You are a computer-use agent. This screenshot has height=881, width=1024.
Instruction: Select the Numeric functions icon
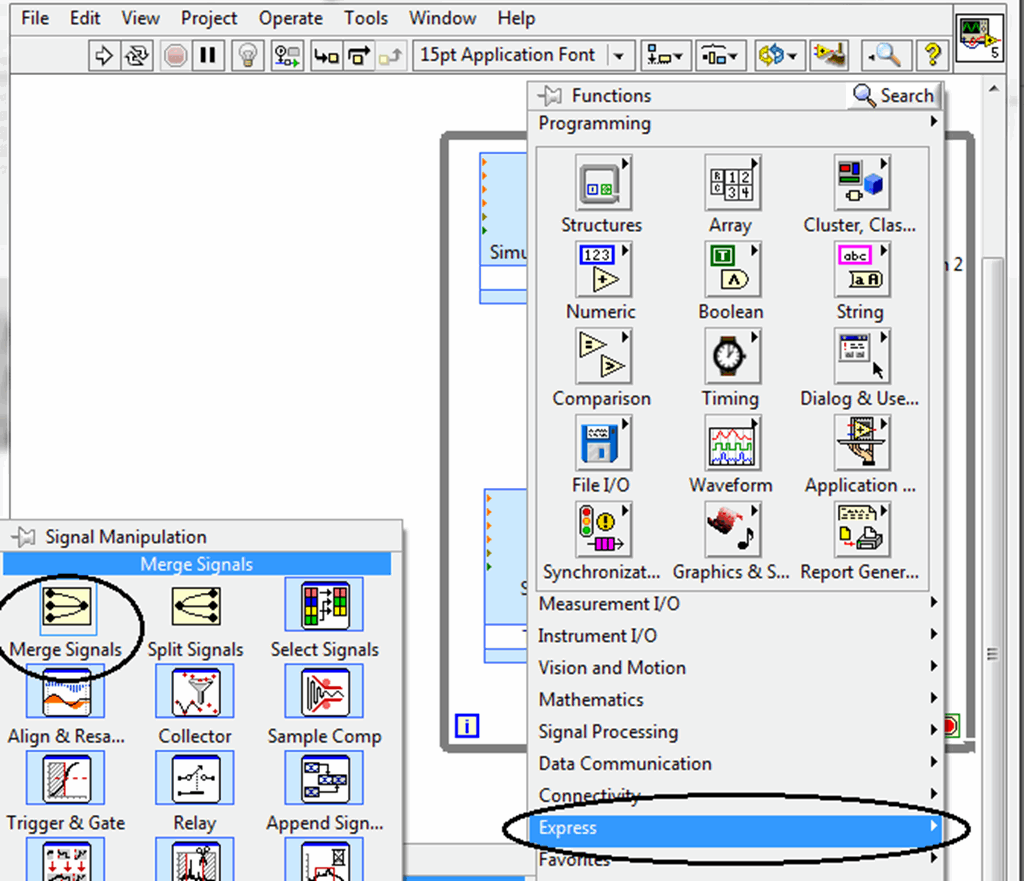pyautogui.click(x=601, y=268)
